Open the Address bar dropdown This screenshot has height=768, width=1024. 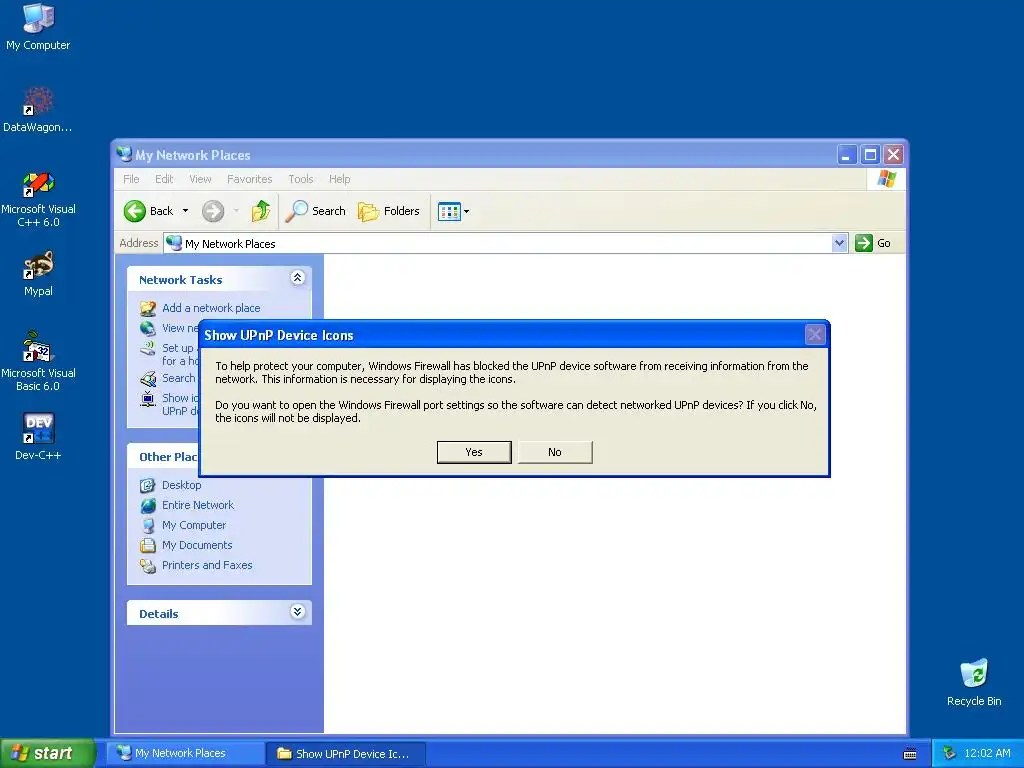839,243
